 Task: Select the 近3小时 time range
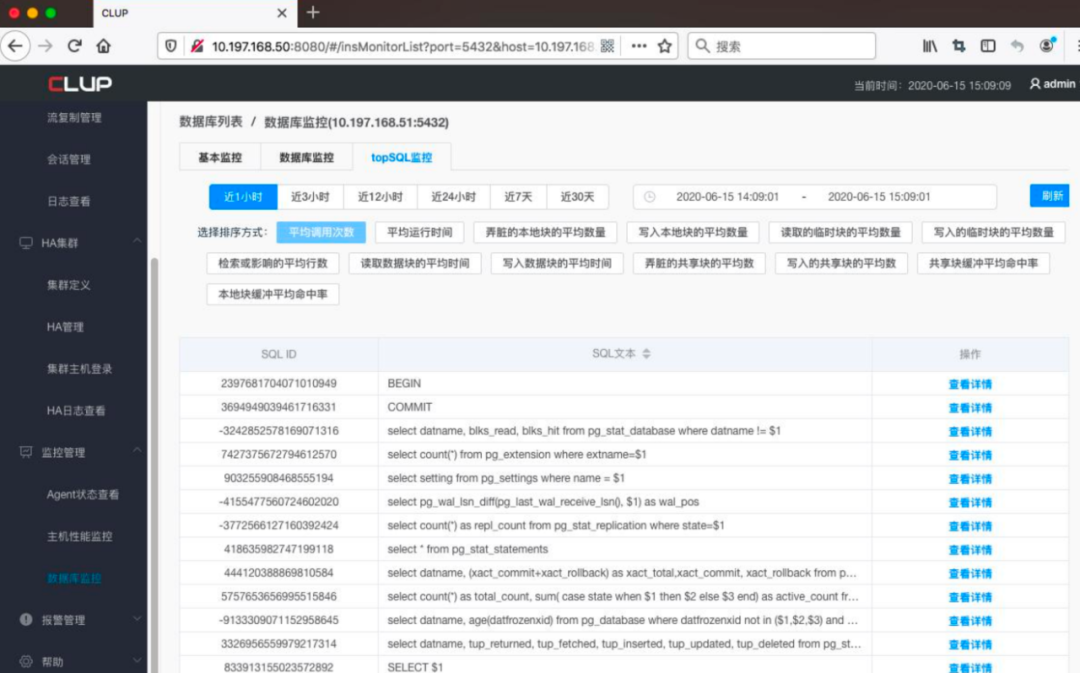click(310, 197)
